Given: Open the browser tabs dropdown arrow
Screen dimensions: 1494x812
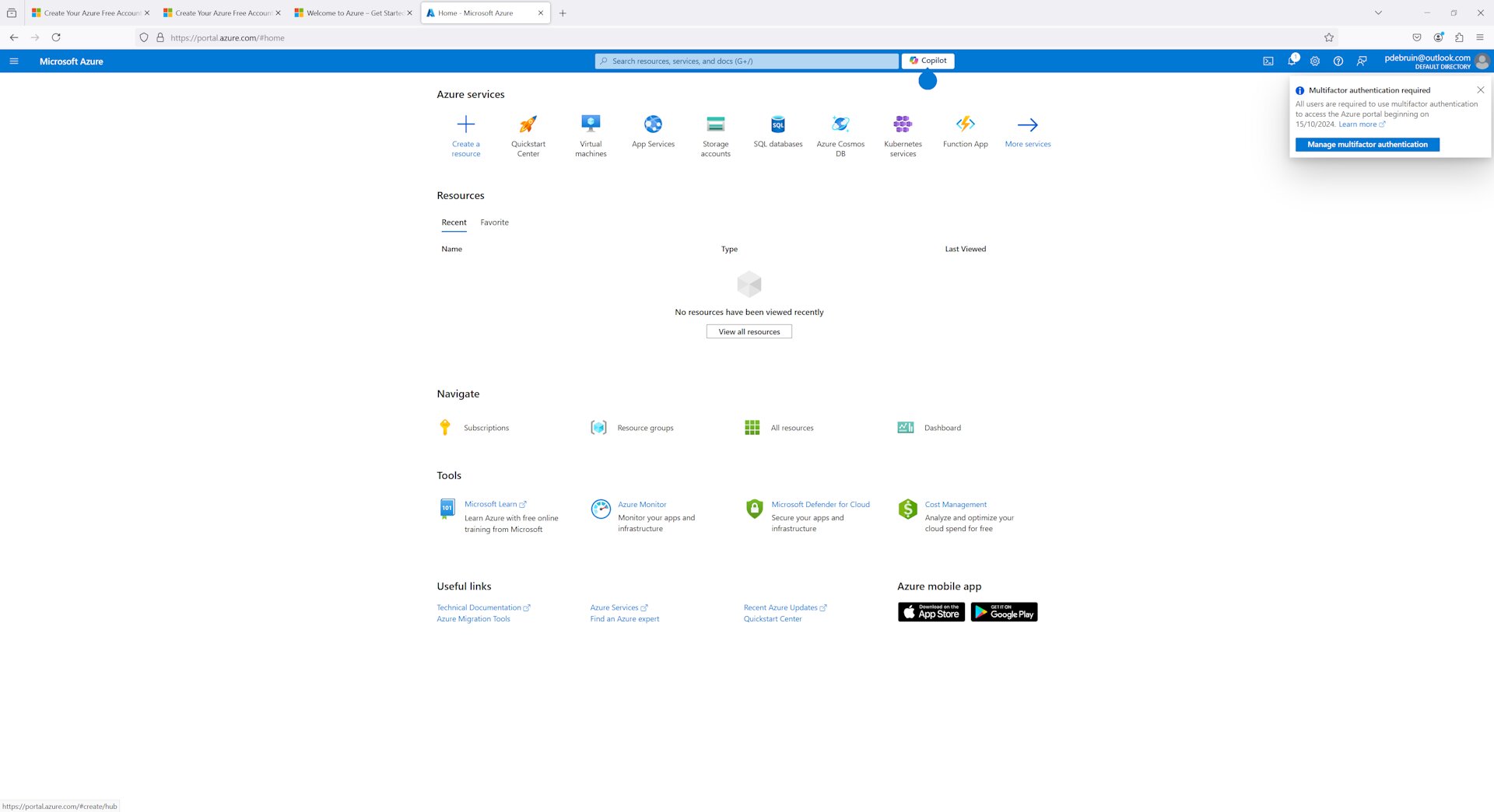Looking at the screenshot, I should 1377,12.
